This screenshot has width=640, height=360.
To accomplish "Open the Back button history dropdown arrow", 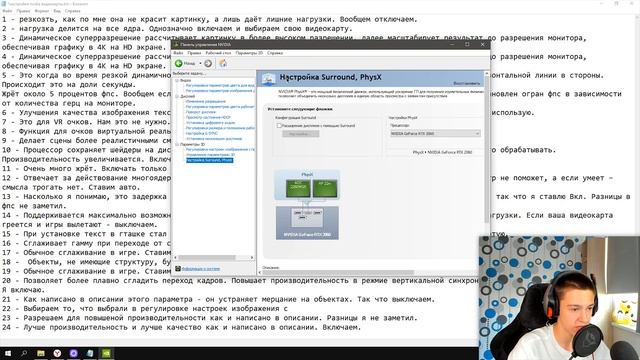I will click(200, 63).
